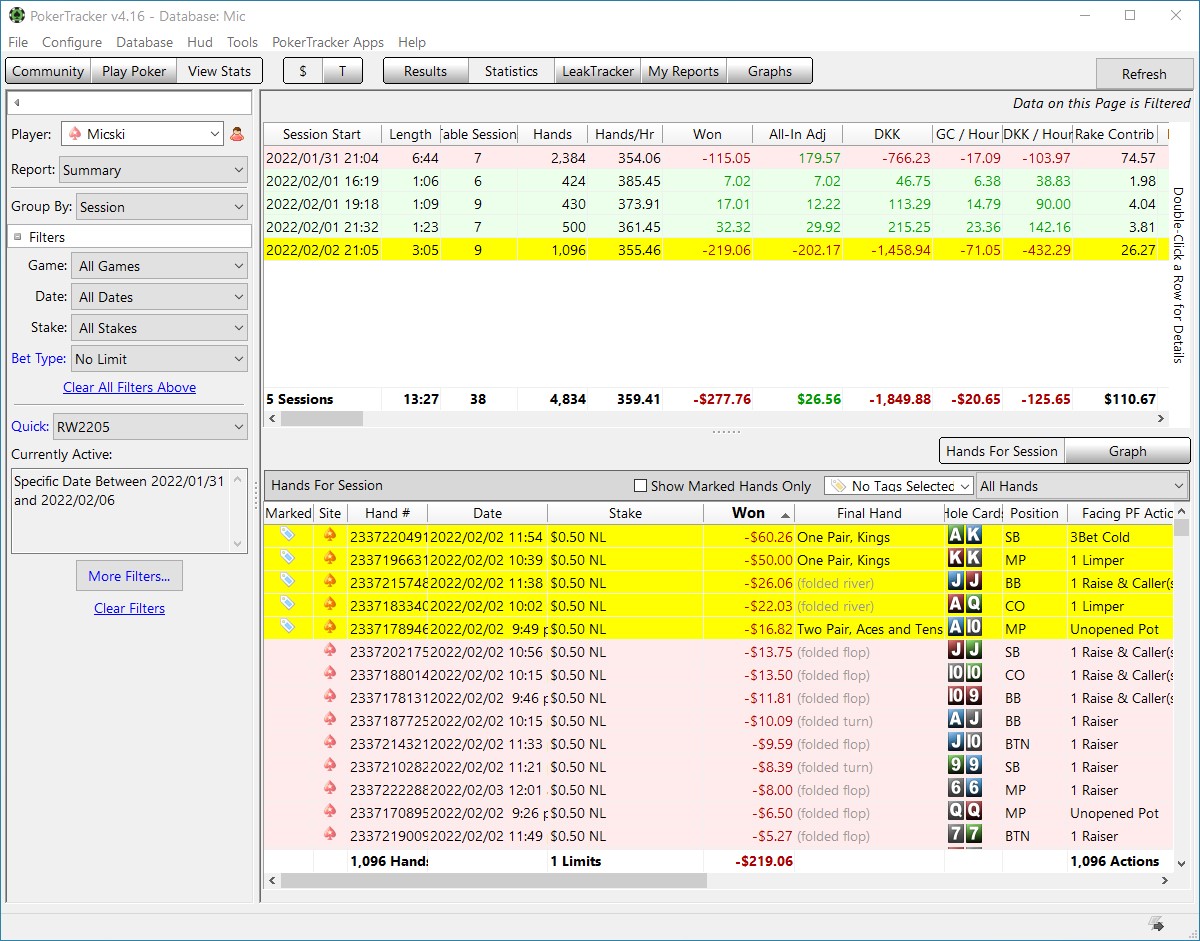This screenshot has width=1200, height=941.
Task: Click the All-In Adj column header
Action: pyautogui.click(x=797, y=134)
